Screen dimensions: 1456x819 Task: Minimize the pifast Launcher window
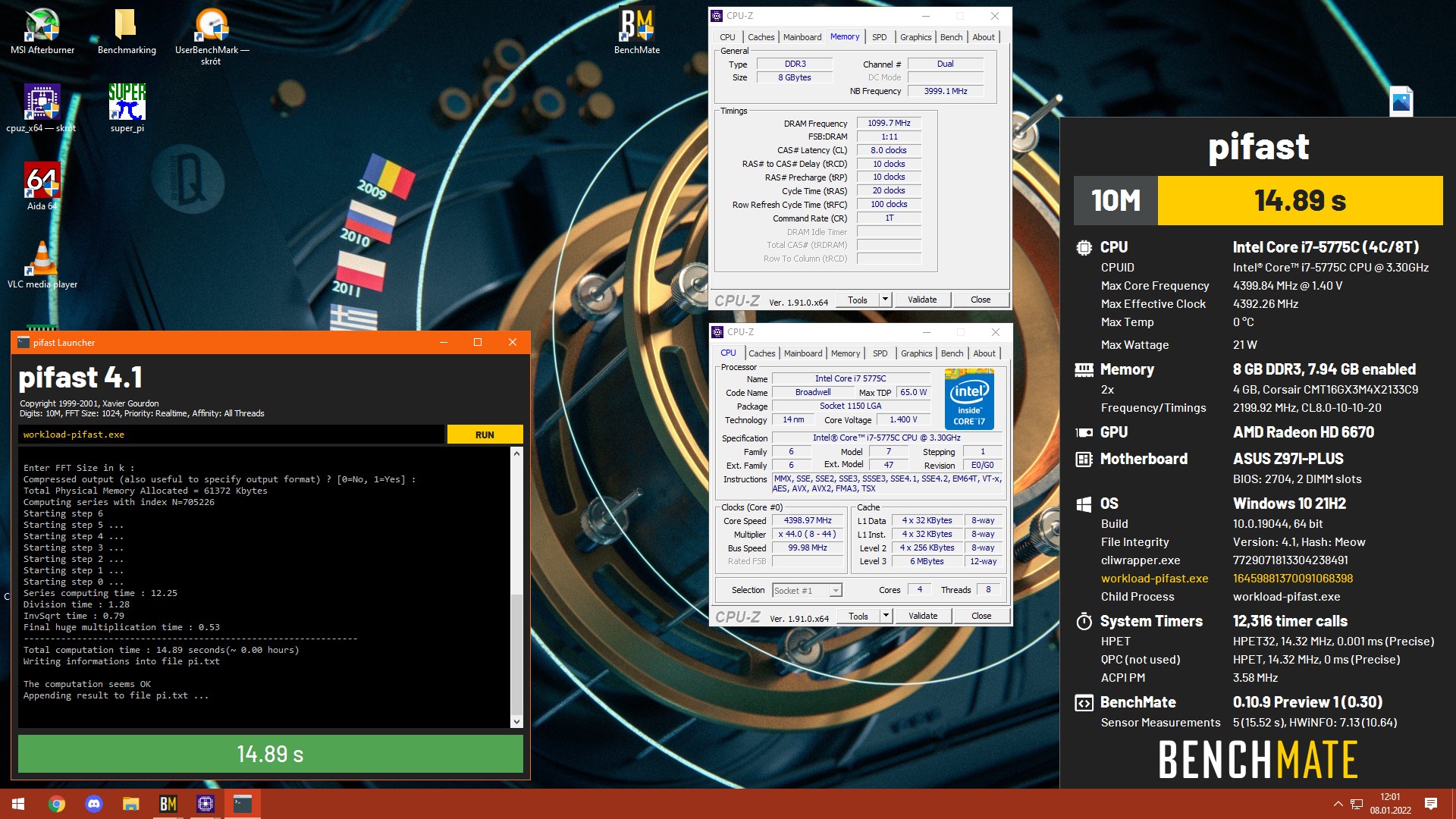[444, 343]
